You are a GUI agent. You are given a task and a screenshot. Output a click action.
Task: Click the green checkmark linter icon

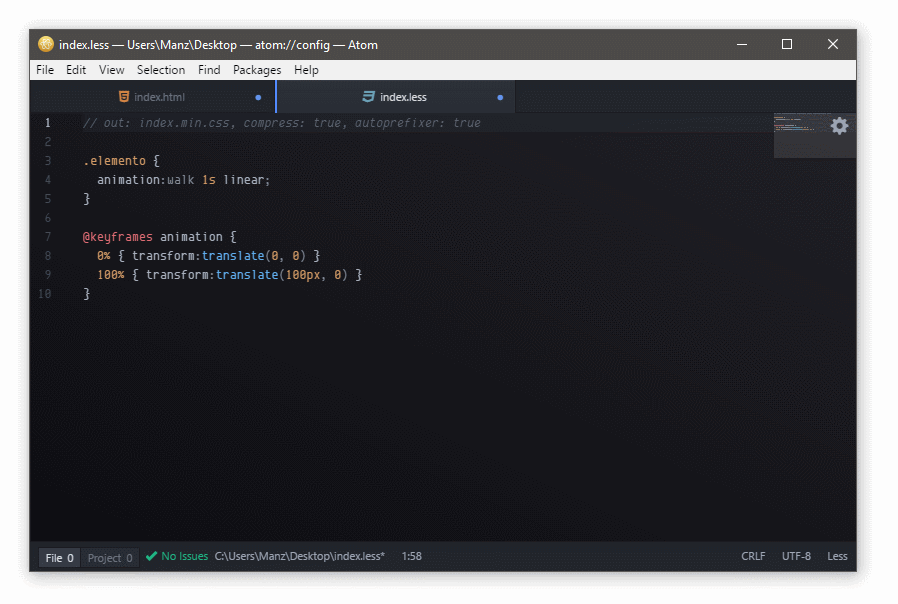pos(151,556)
